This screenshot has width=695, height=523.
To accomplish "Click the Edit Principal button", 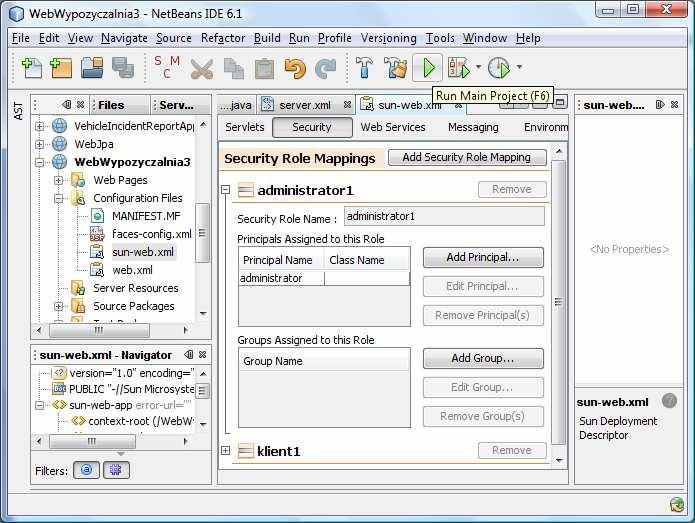I will click(x=483, y=286).
